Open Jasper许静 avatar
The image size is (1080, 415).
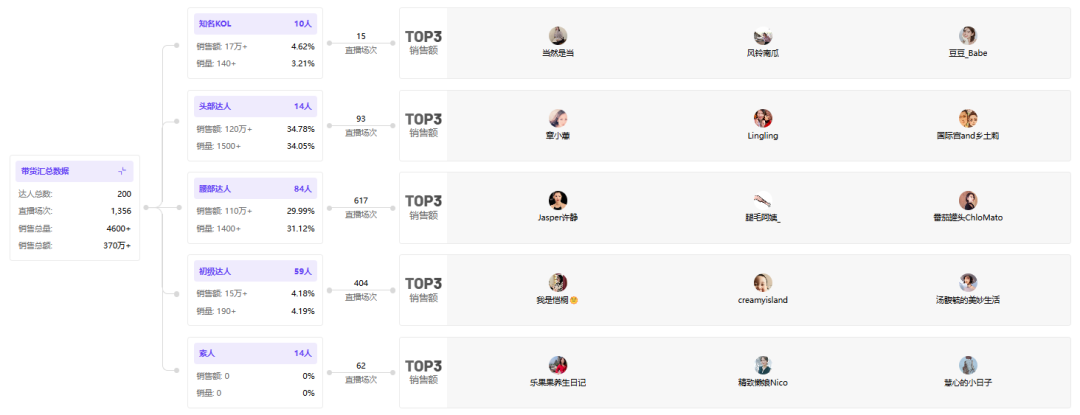(x=558, y=200)
